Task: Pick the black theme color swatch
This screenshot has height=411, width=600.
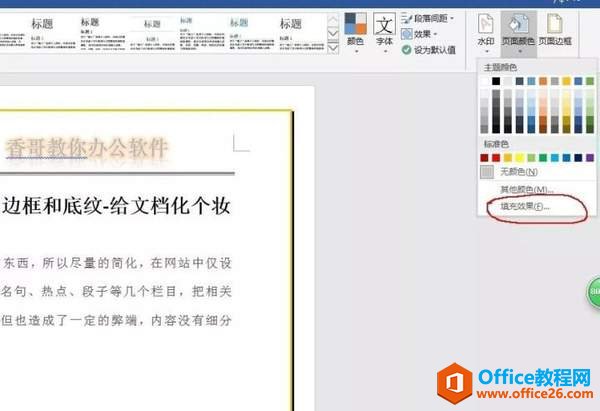Action: point(496,81)
